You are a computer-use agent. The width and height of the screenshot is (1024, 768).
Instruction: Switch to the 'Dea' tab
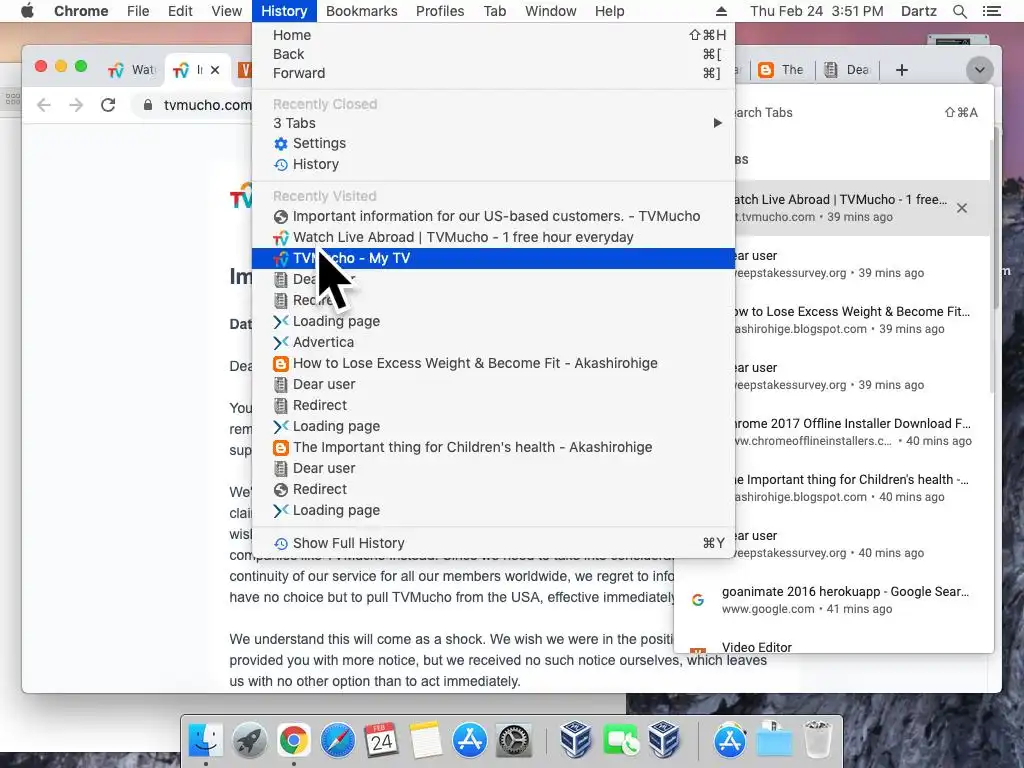846,70
